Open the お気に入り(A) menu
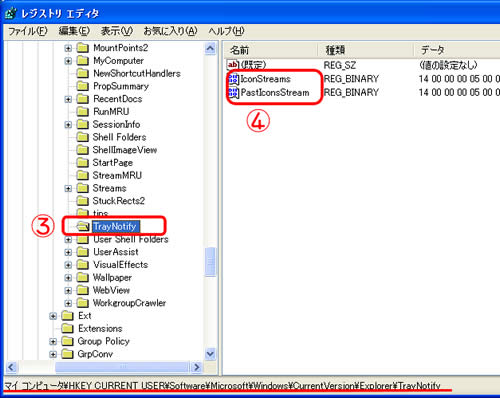 (170, 31)
